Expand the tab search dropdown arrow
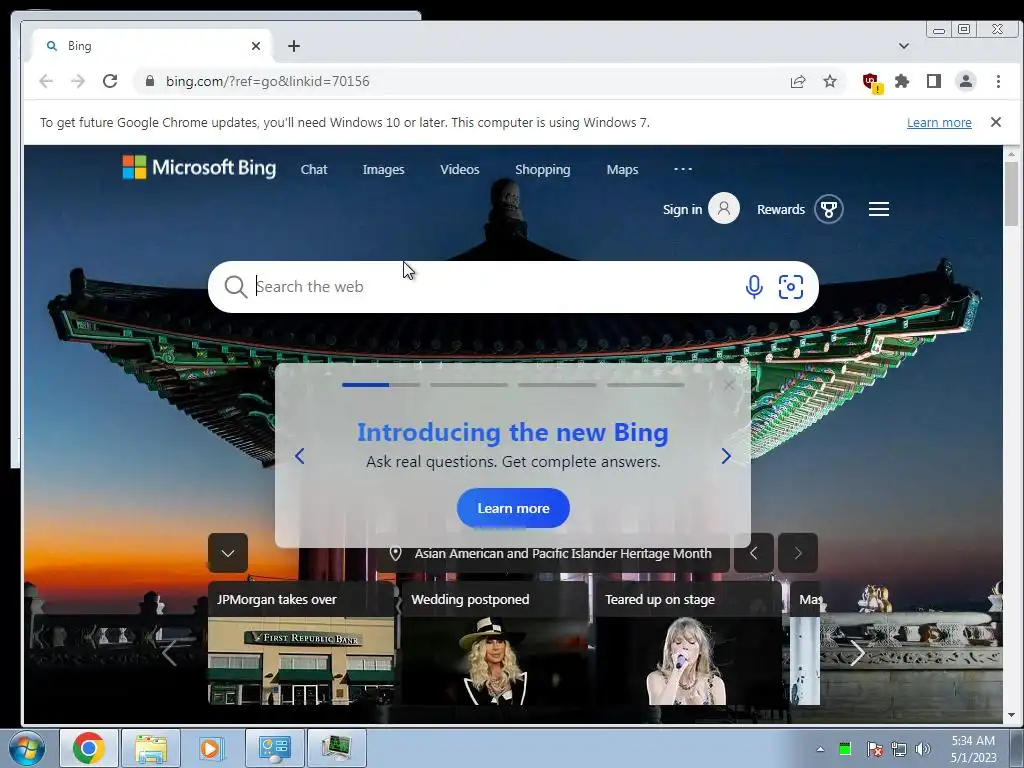 [903, 46]
